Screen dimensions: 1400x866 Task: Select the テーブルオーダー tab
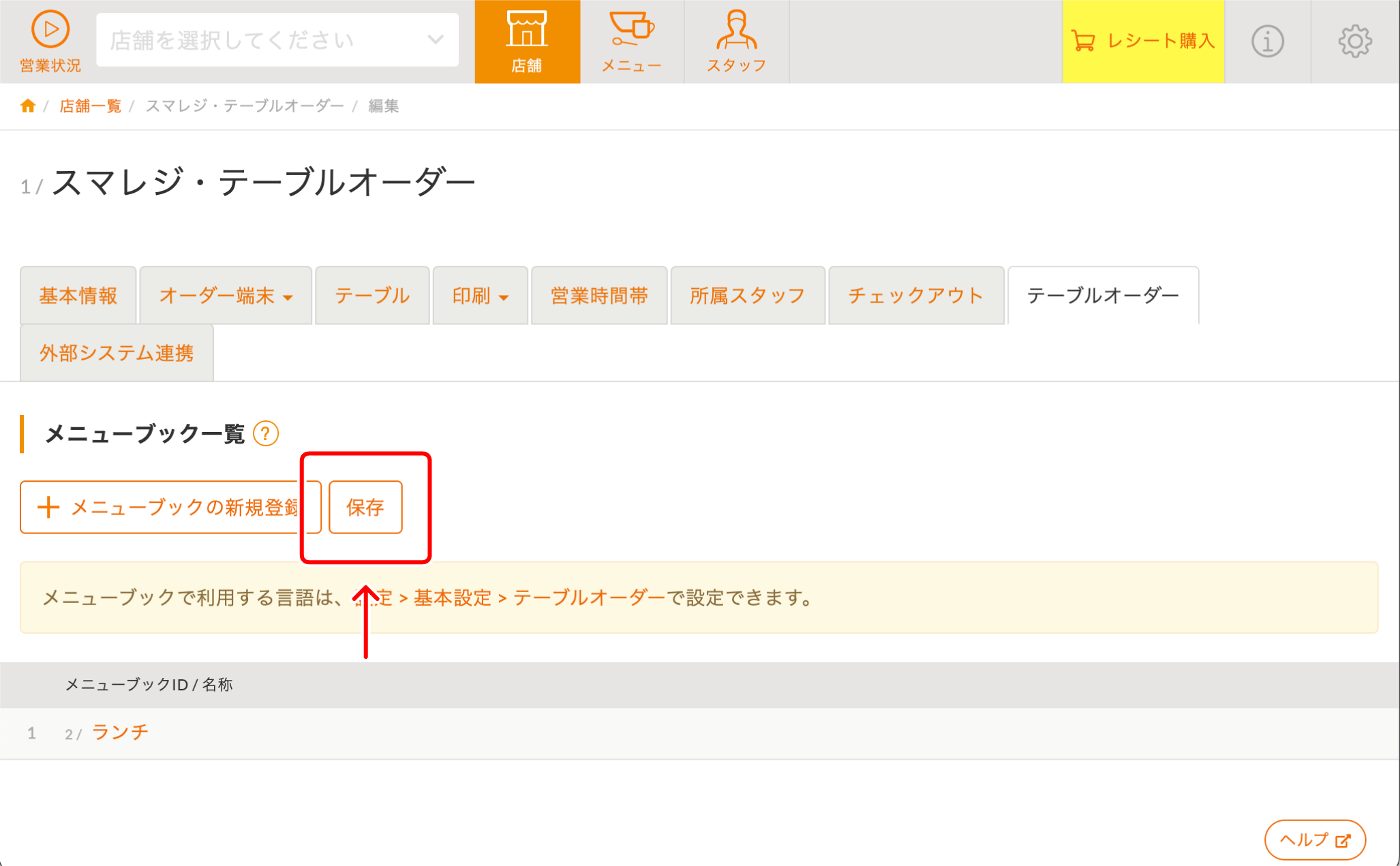pos(1103,296)
